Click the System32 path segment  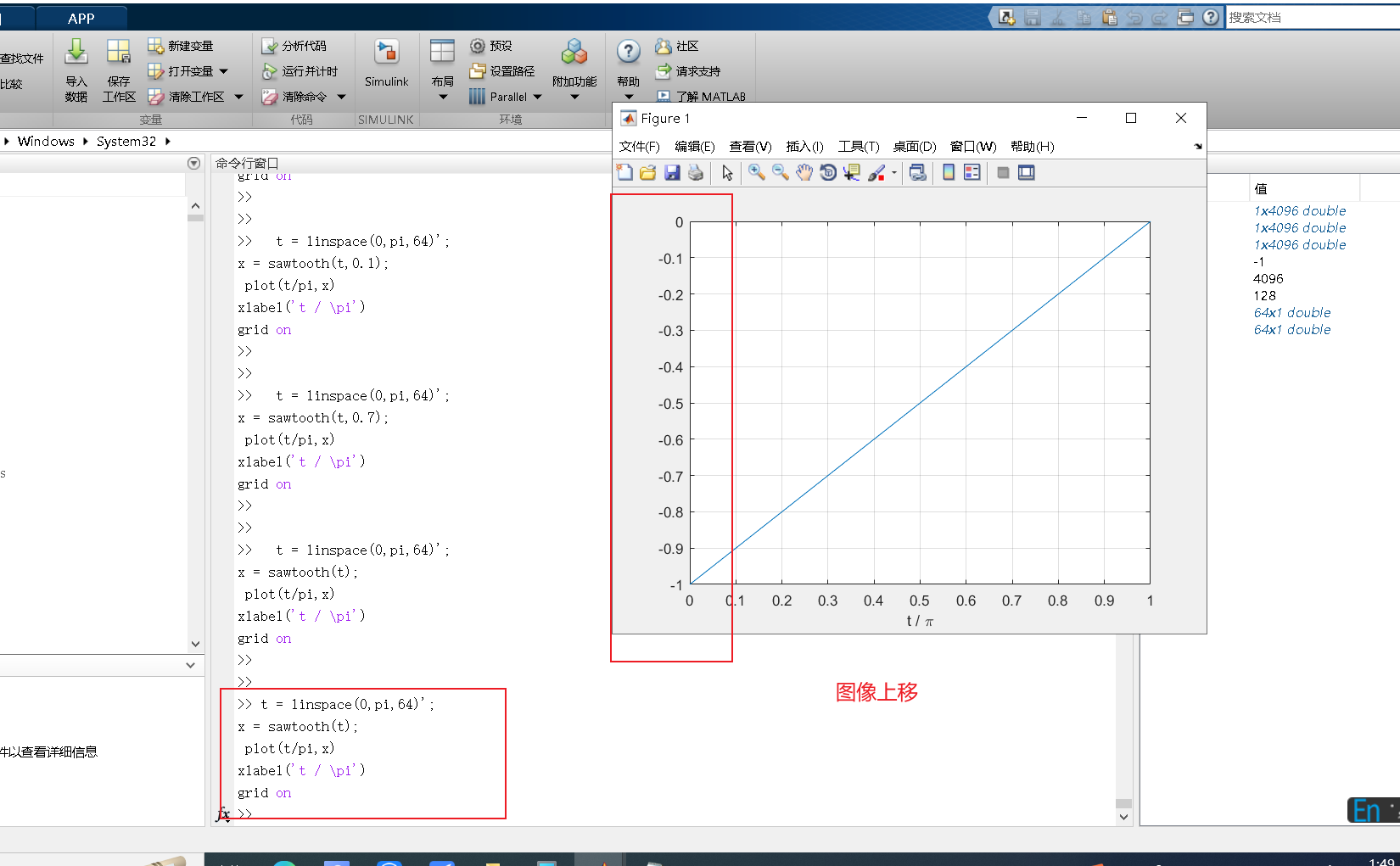click(x=126, y=141)
